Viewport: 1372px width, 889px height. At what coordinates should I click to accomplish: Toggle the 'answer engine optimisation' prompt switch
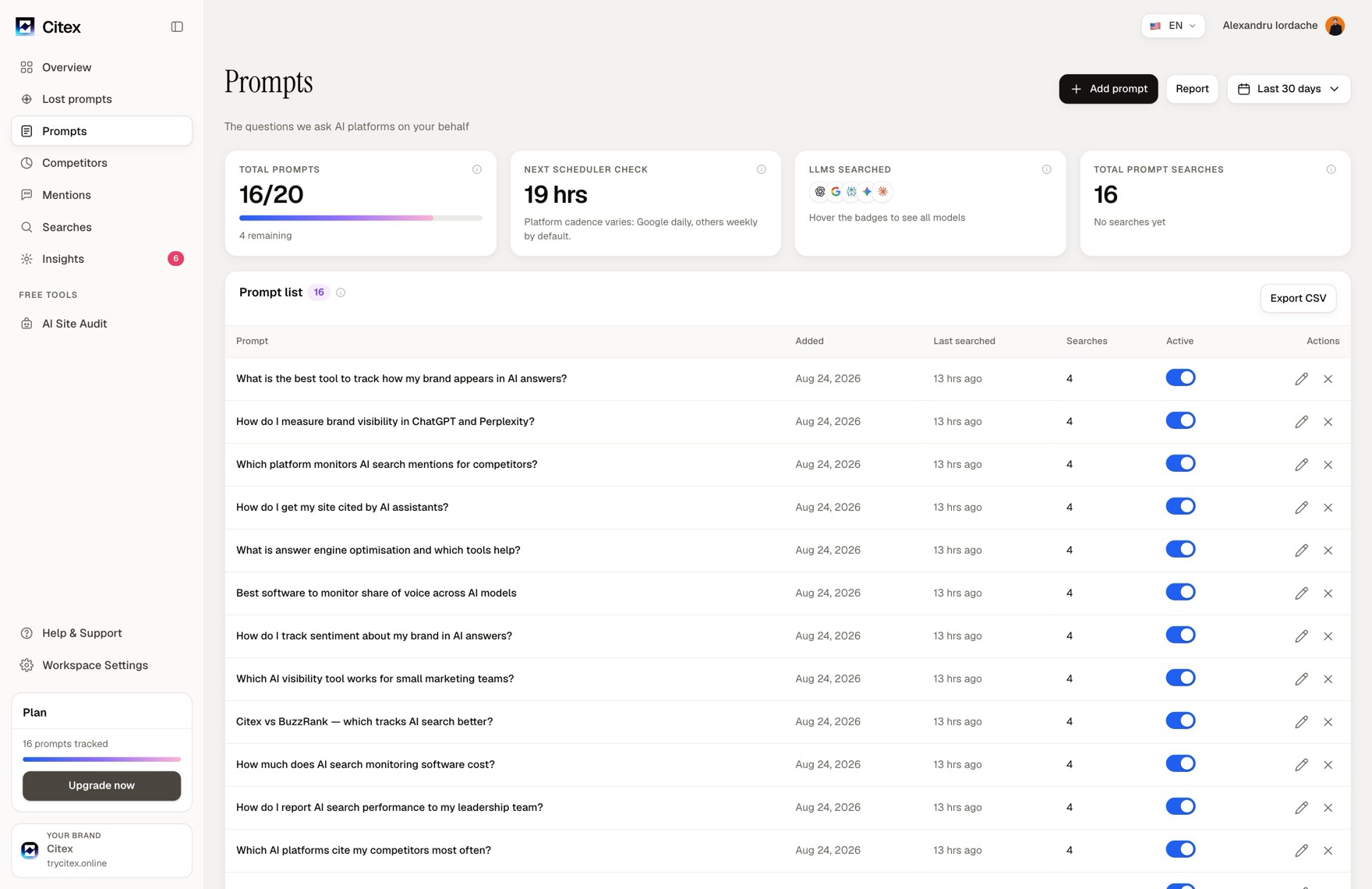click(x=1180, y=549)
